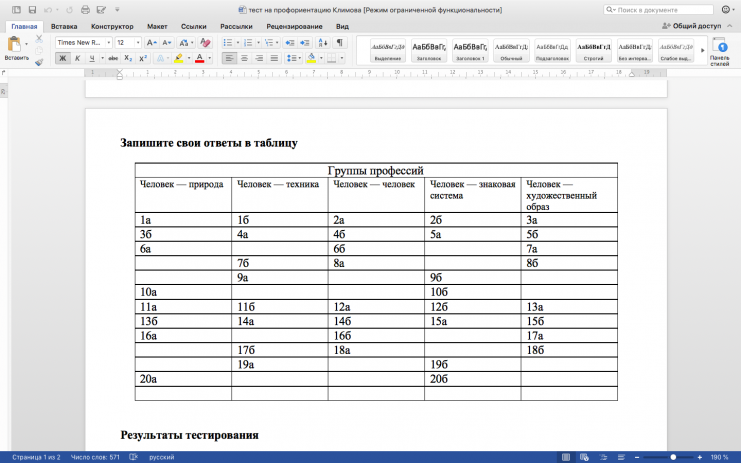The width and height of the screenshot is (741, 463).
Task: Select the Format Painter brush icon
Action: 39,60
